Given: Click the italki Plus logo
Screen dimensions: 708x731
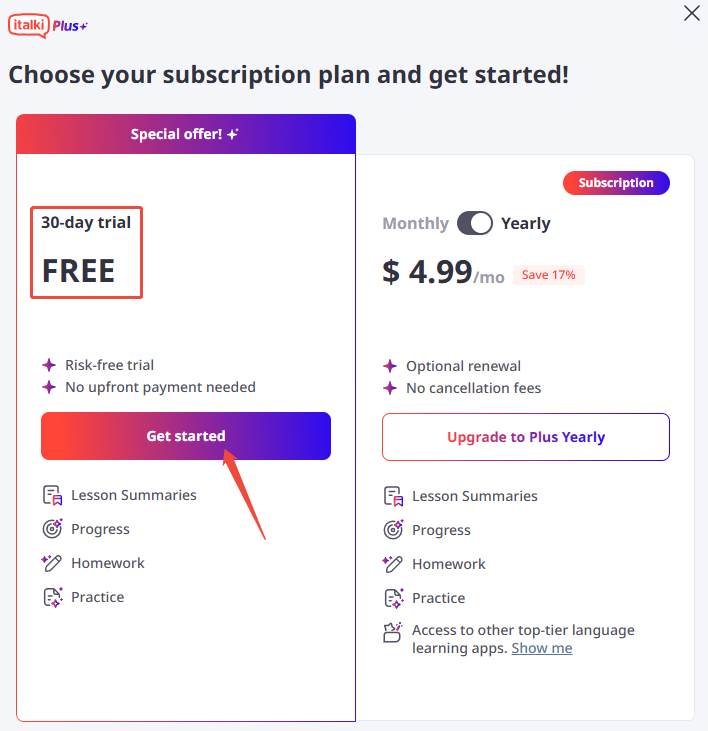Looking at the screenshot, I should (48, 26).
